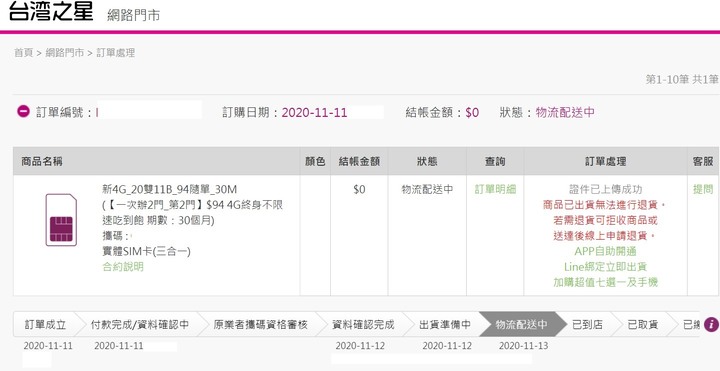The width and height of the screenshot is (720, 371).
Task: Click product name 新4G_20雙11B_94隨單_30M
Action: coord(169,190)
